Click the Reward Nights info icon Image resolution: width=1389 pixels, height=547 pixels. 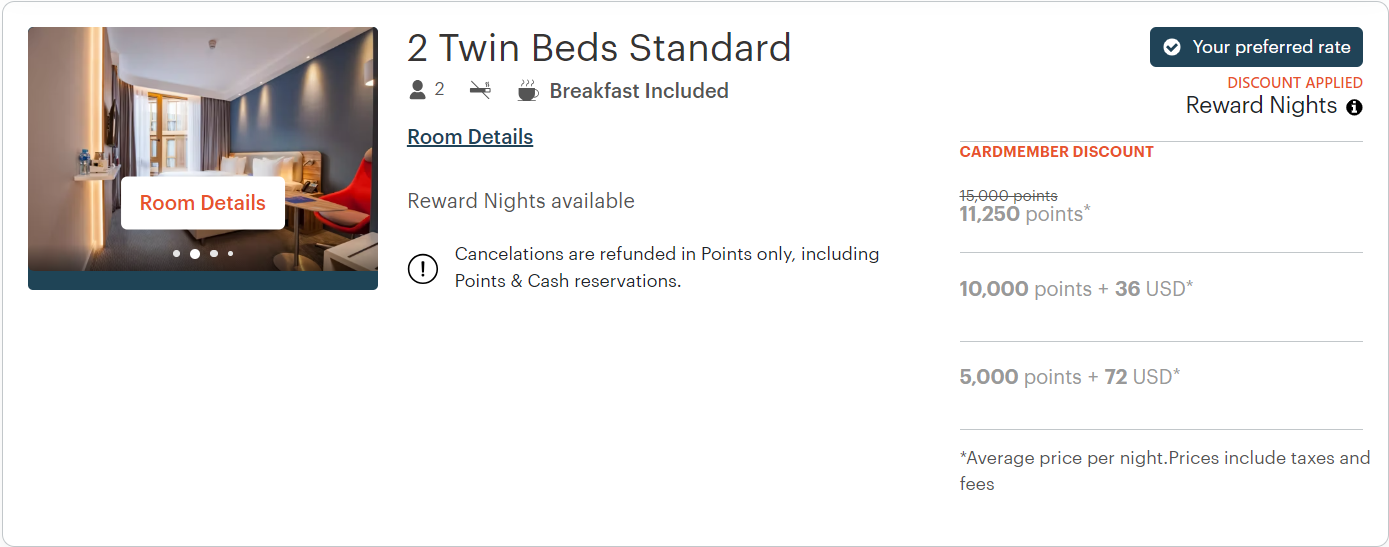(1354, 107)
